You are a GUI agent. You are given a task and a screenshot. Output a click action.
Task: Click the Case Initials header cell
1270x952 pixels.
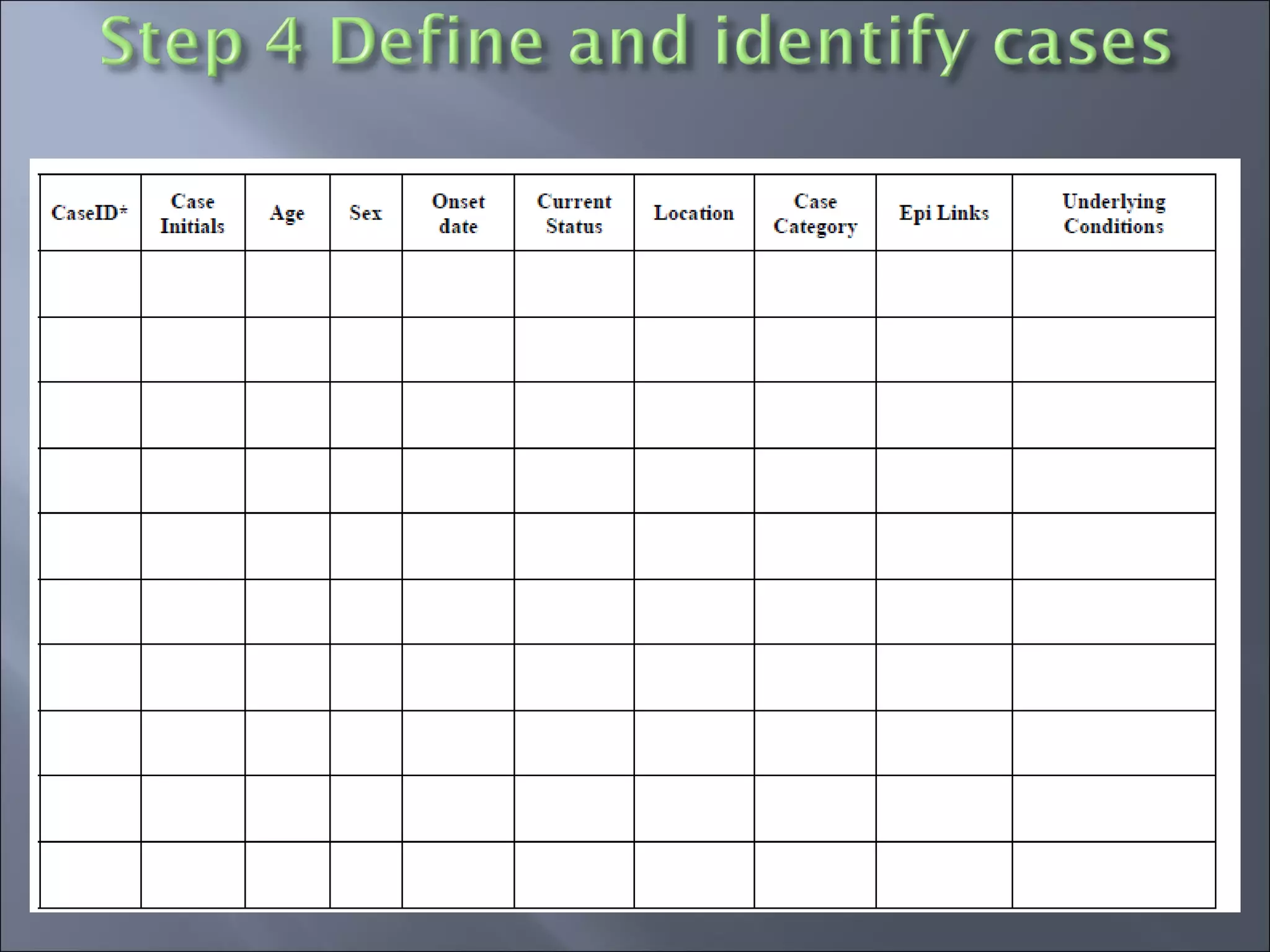point(192,213)
